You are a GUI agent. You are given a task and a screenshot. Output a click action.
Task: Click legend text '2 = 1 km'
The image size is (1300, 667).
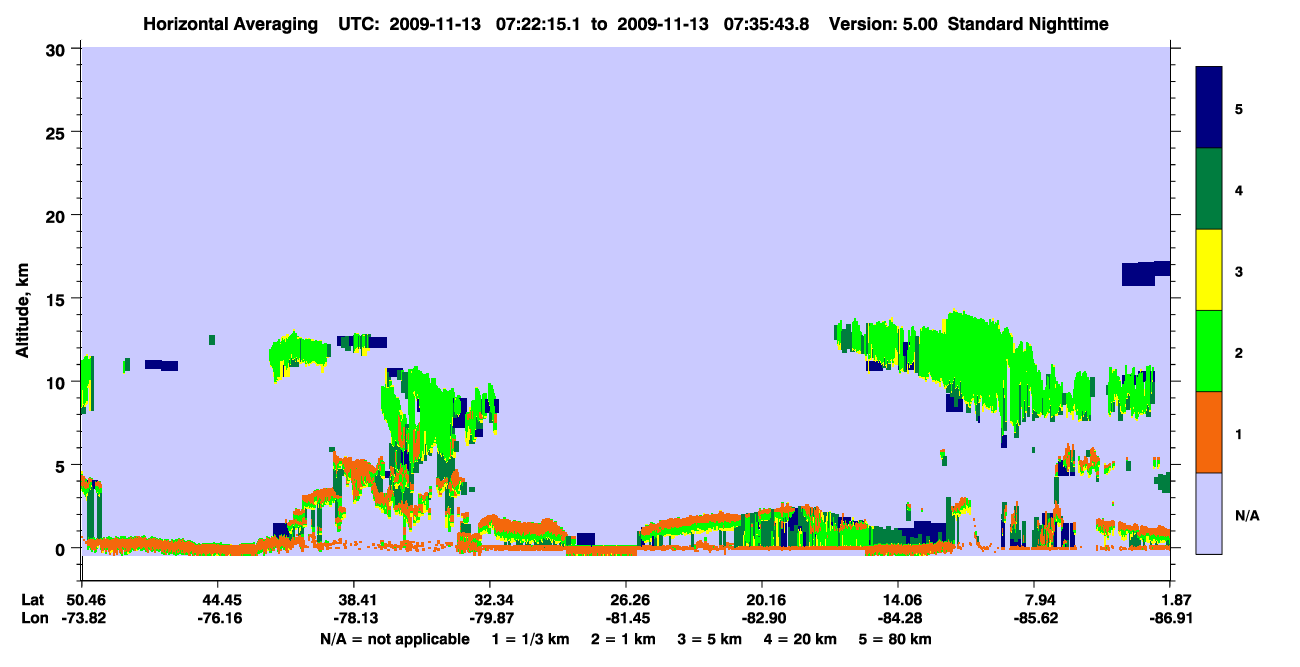pos(625,639)
